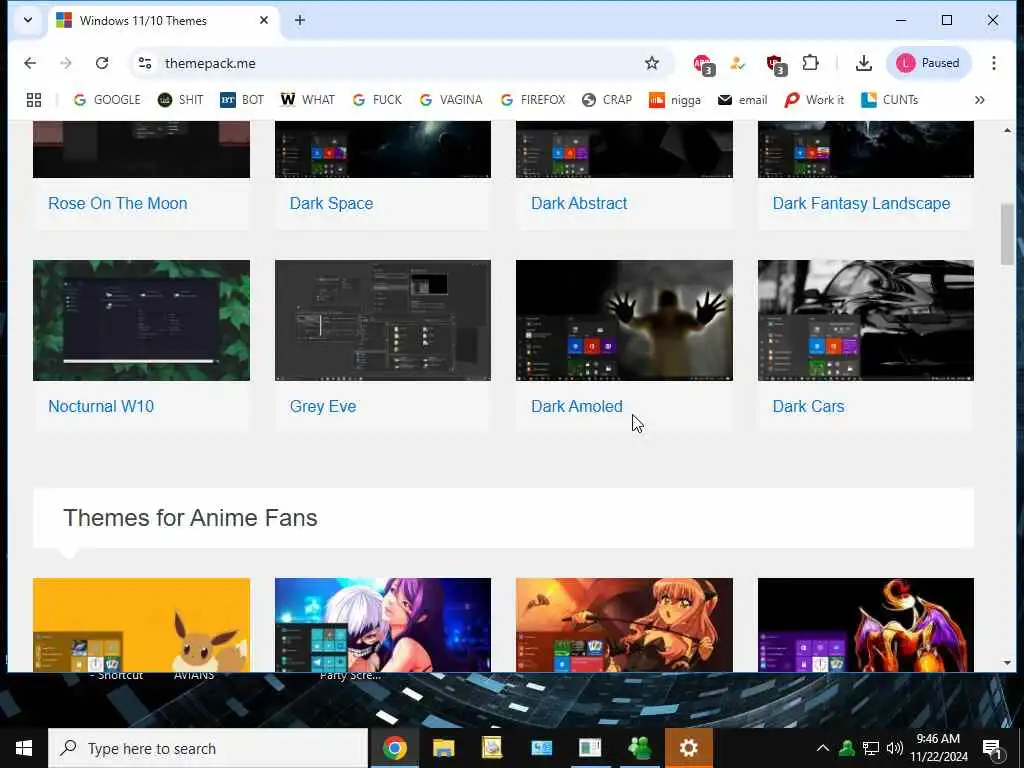The image size is (1024, 768).
Task: Click the red adblock extension icon
Action: (x=703, y=64)
